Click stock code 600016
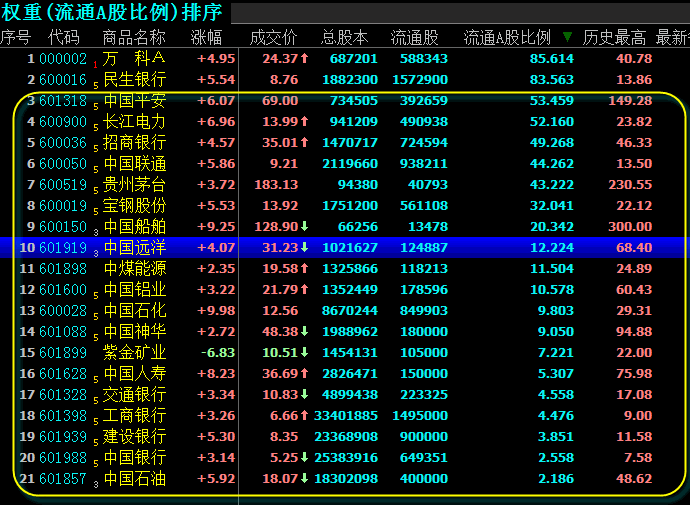690x505 pixels. pyautogui.click(x=63, y=80)
